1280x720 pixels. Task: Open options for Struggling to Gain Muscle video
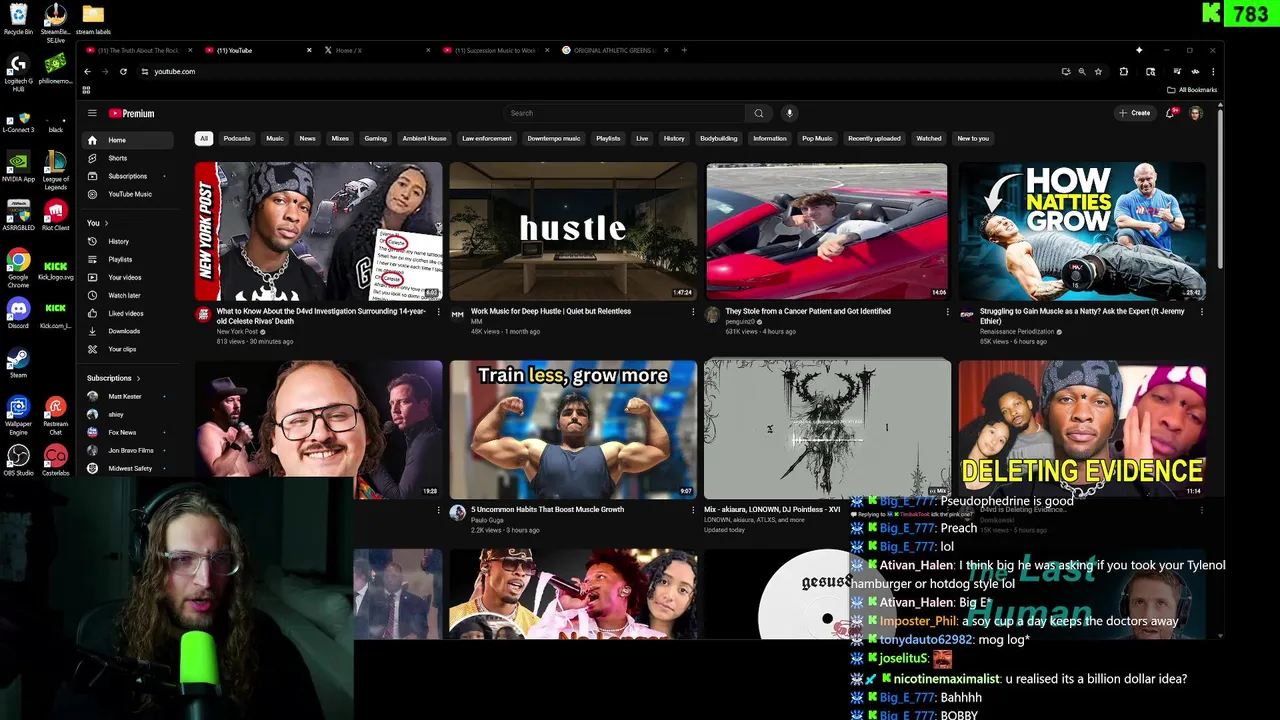[1202, 312]
